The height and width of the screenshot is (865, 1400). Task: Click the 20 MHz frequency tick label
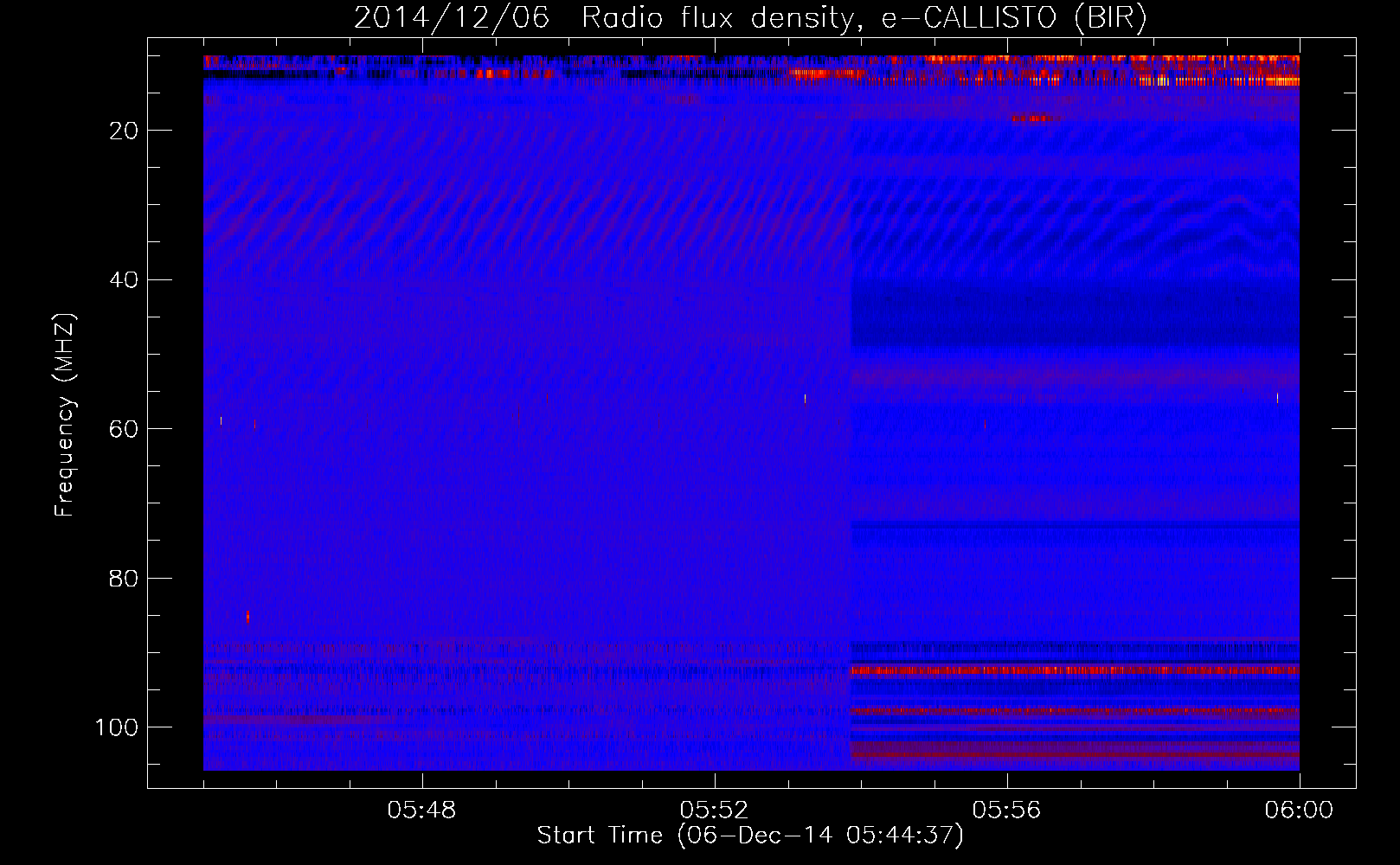pos(124,131)
